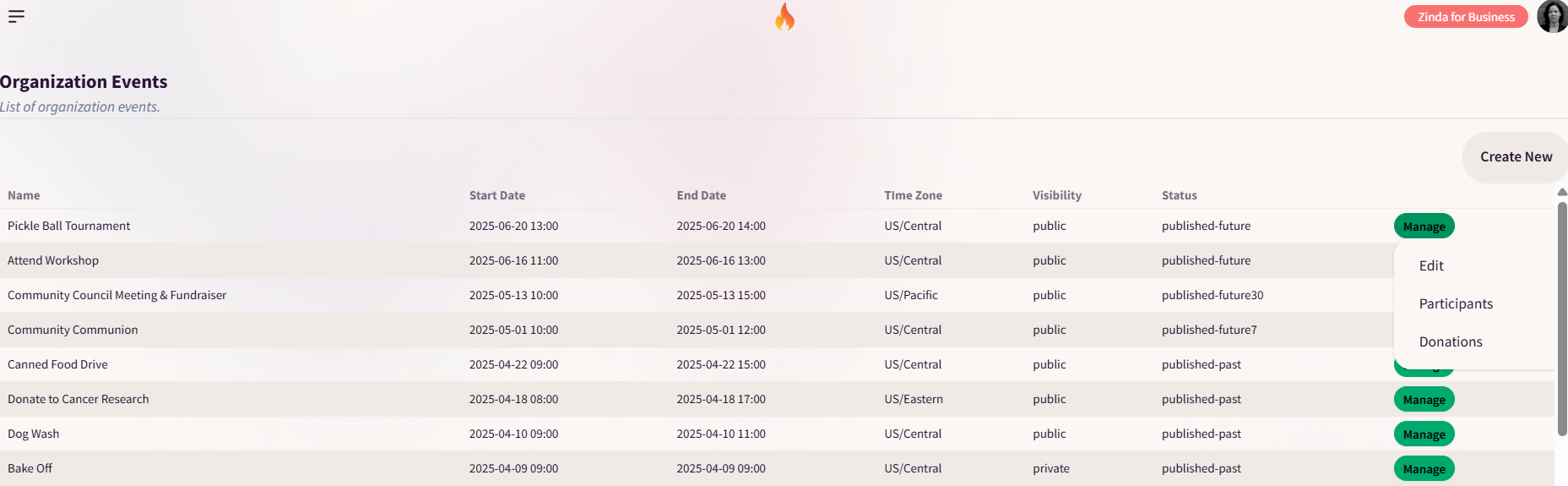Click the Zinda for Business button
This screenshot has width=1568, height=486.
click(x=1466, y=17)
